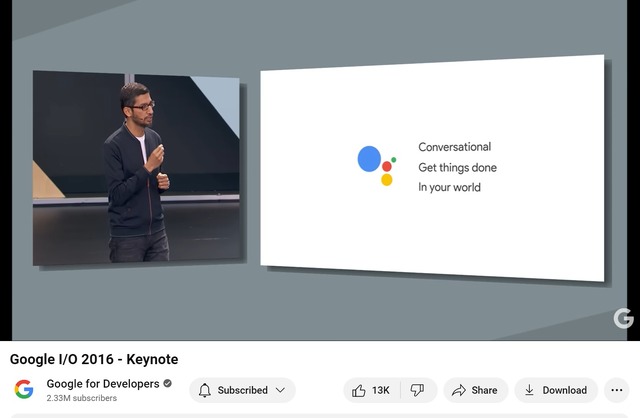Download the video
This screenshot has height=418, width=640.
click(556, 390)
